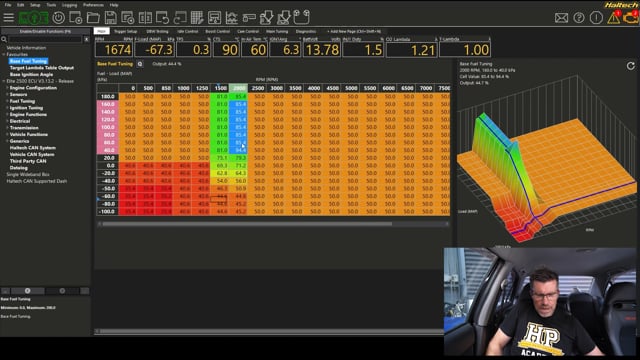Open the warning triangle notifications

coord(613,18)
